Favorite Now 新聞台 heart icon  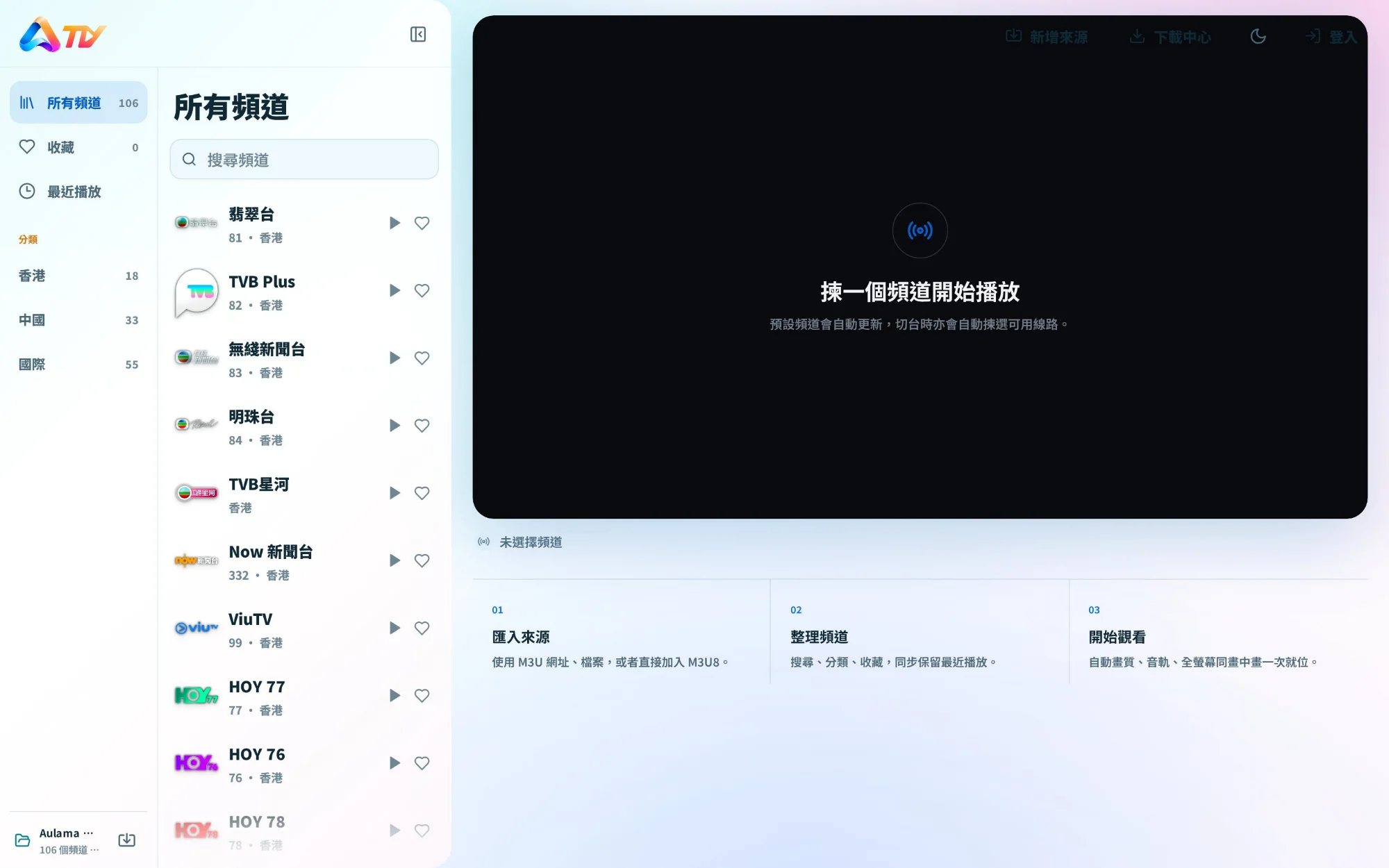point(422,560)
